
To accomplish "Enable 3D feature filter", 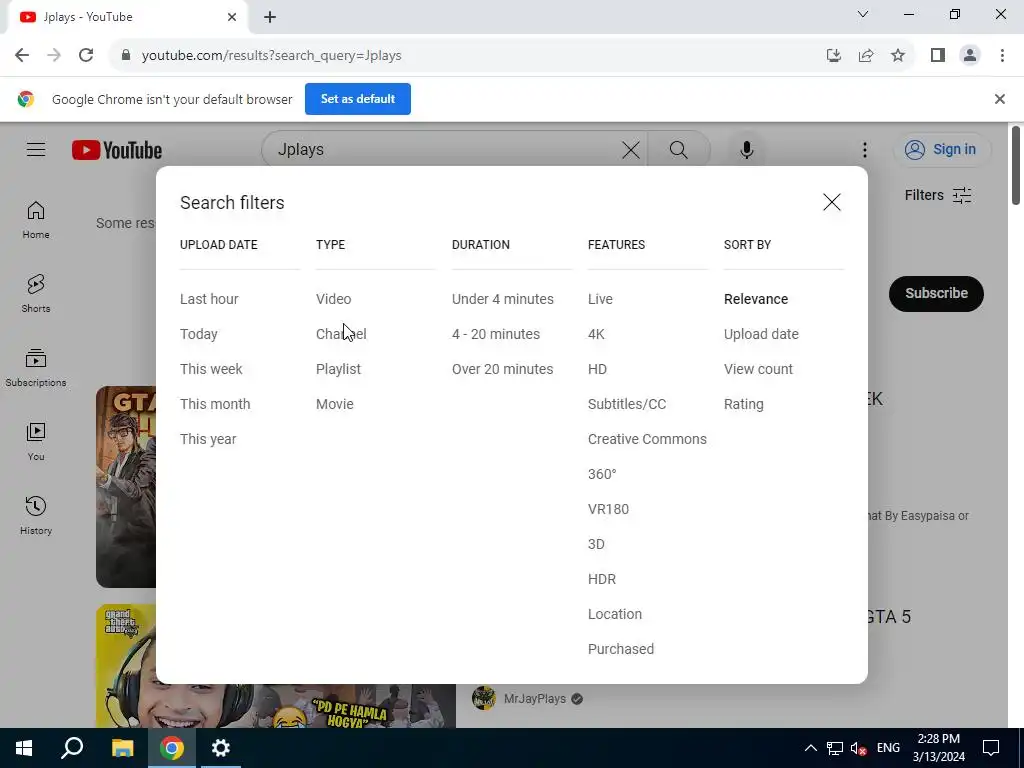I will 596,544.
